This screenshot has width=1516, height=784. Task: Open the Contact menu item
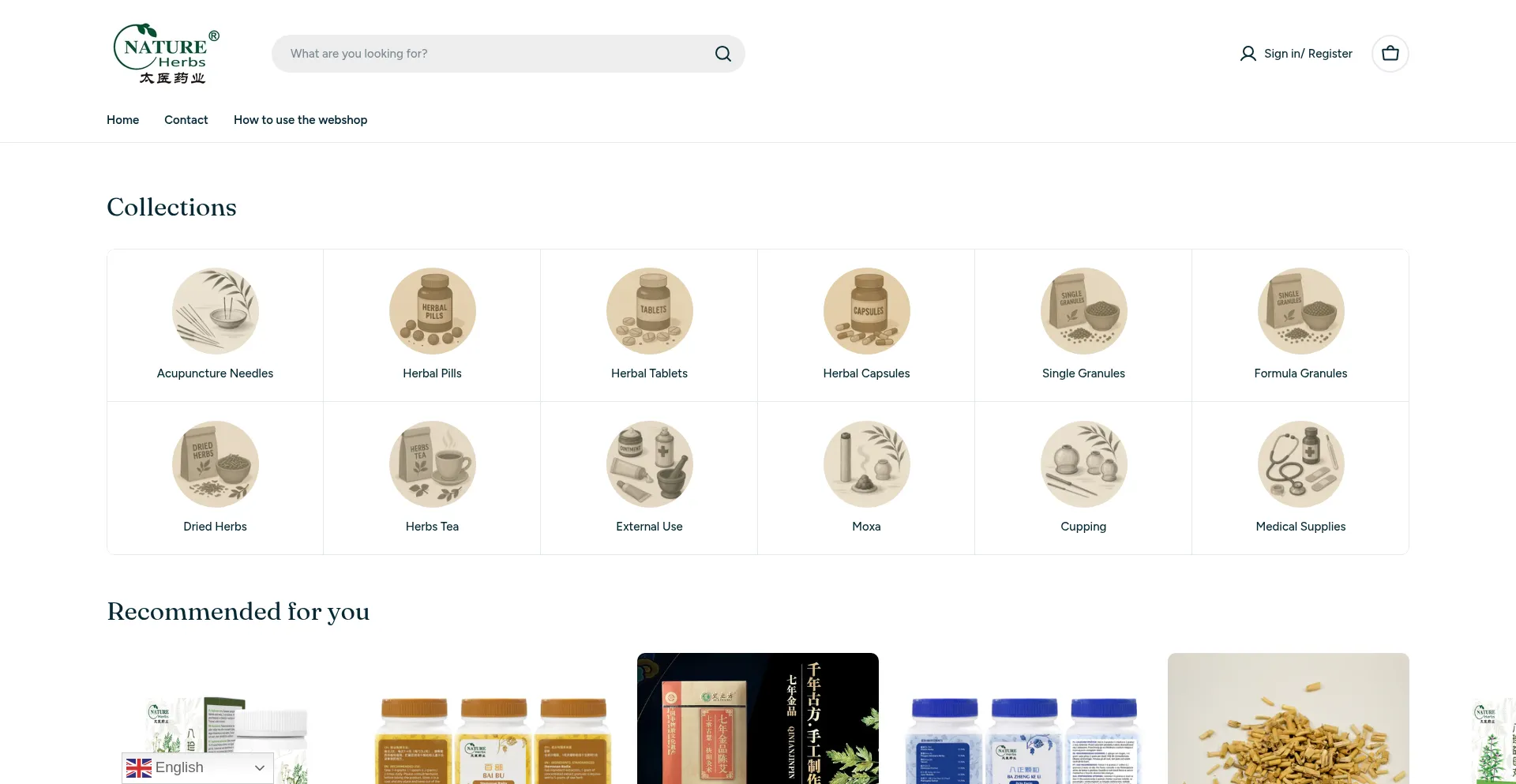[186, 120]
